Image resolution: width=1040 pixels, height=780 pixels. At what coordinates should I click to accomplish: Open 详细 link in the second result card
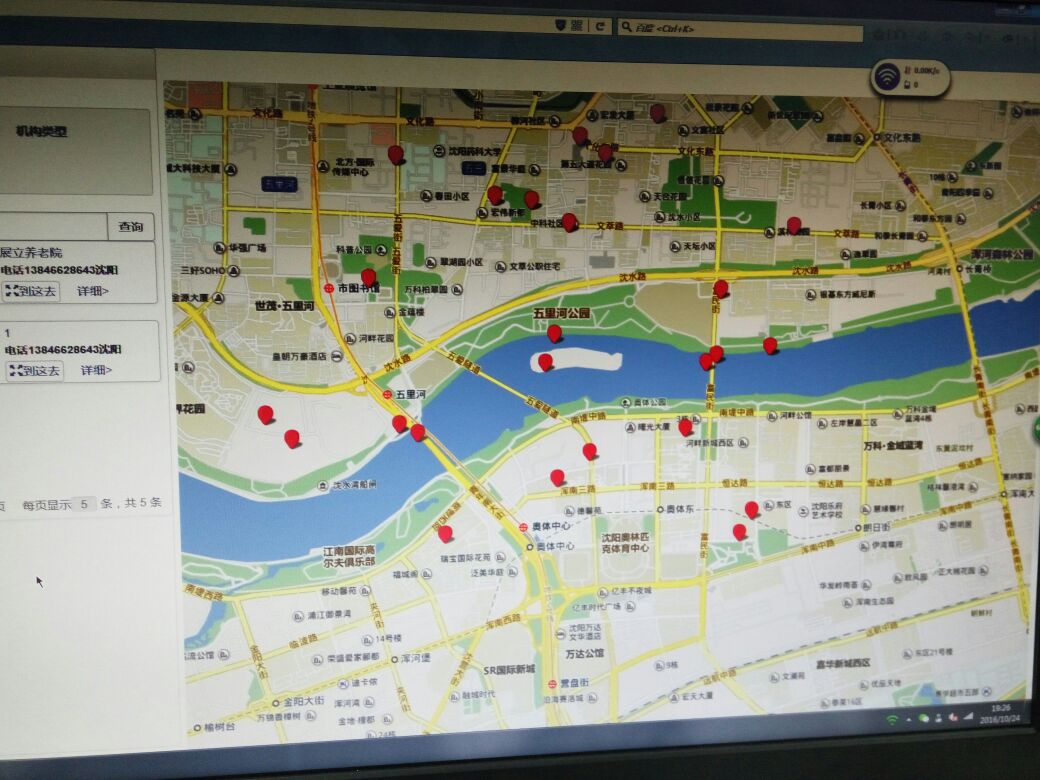(x=96, y=370)
